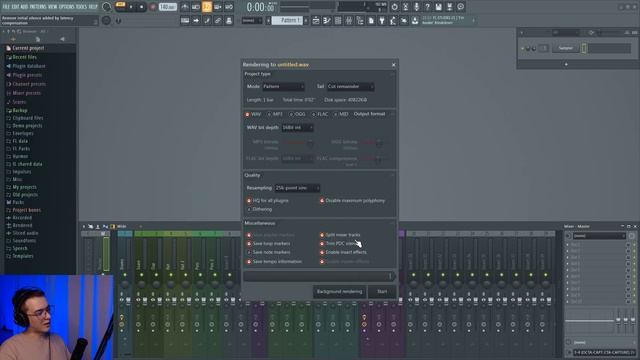Toggle HQ for all plugins
Image resolution: width=640 pixels, height=360 pixels.
pyautogui.click(x=267, y=201)
